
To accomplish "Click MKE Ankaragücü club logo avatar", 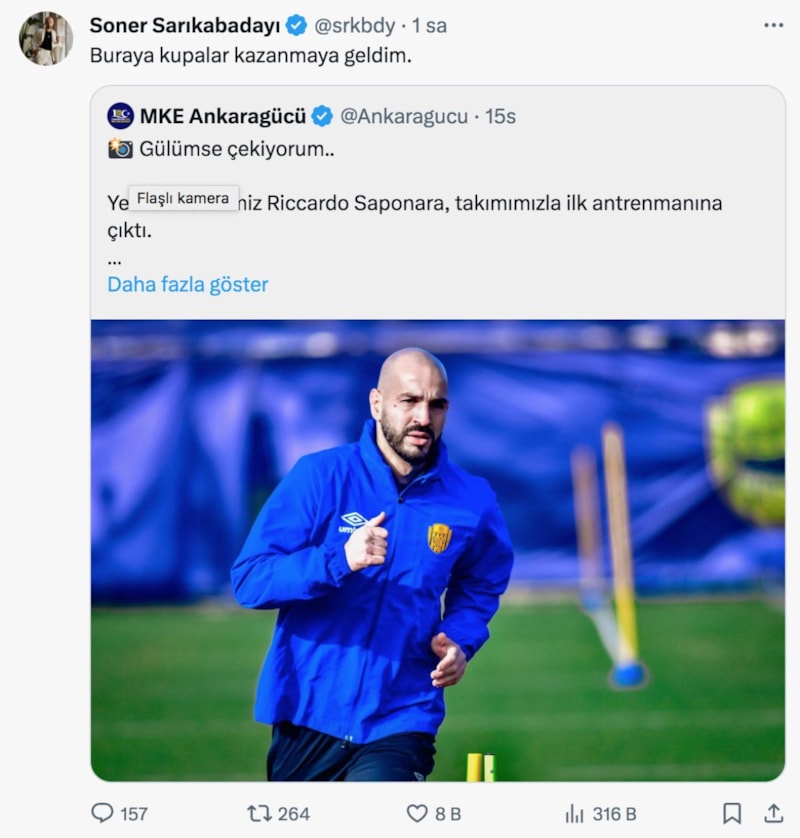I will coord(120,116).
